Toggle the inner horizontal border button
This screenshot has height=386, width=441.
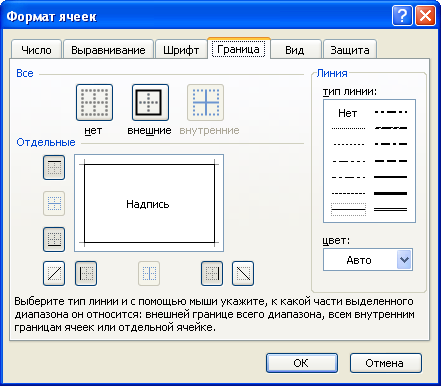[54, 203]
